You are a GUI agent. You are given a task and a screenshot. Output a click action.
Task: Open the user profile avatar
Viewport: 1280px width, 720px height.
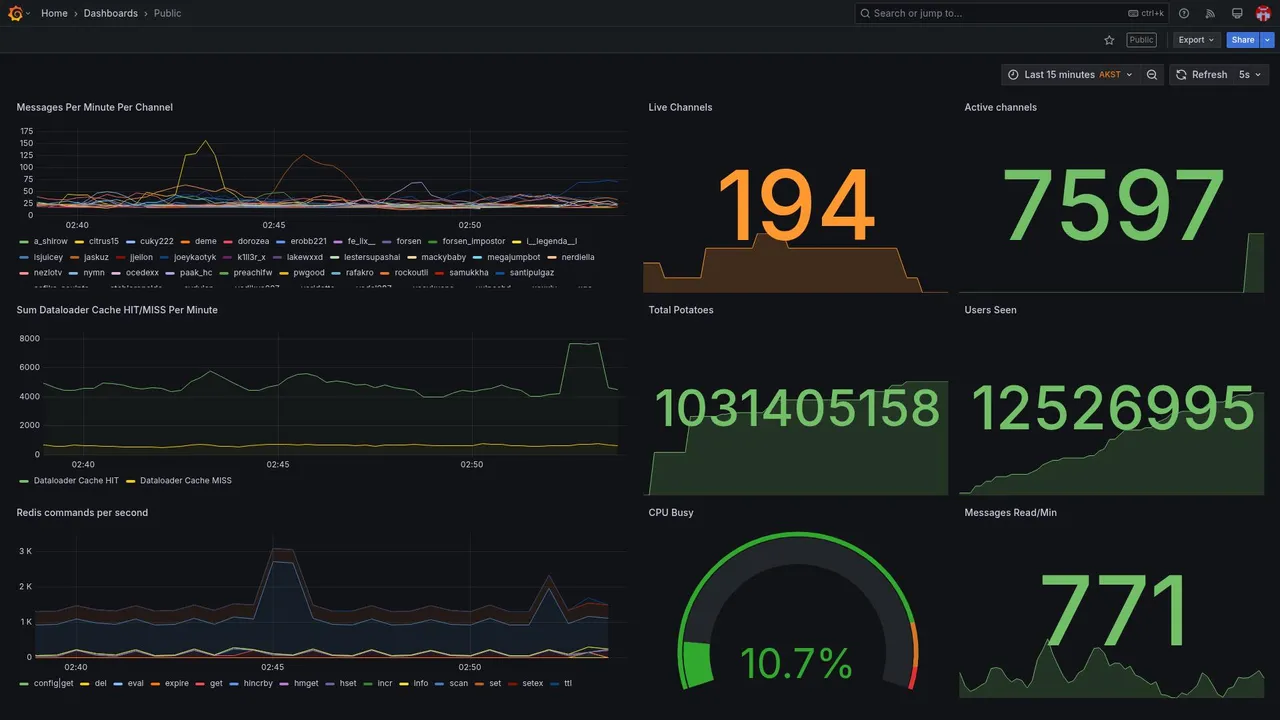click(1263, 13)
